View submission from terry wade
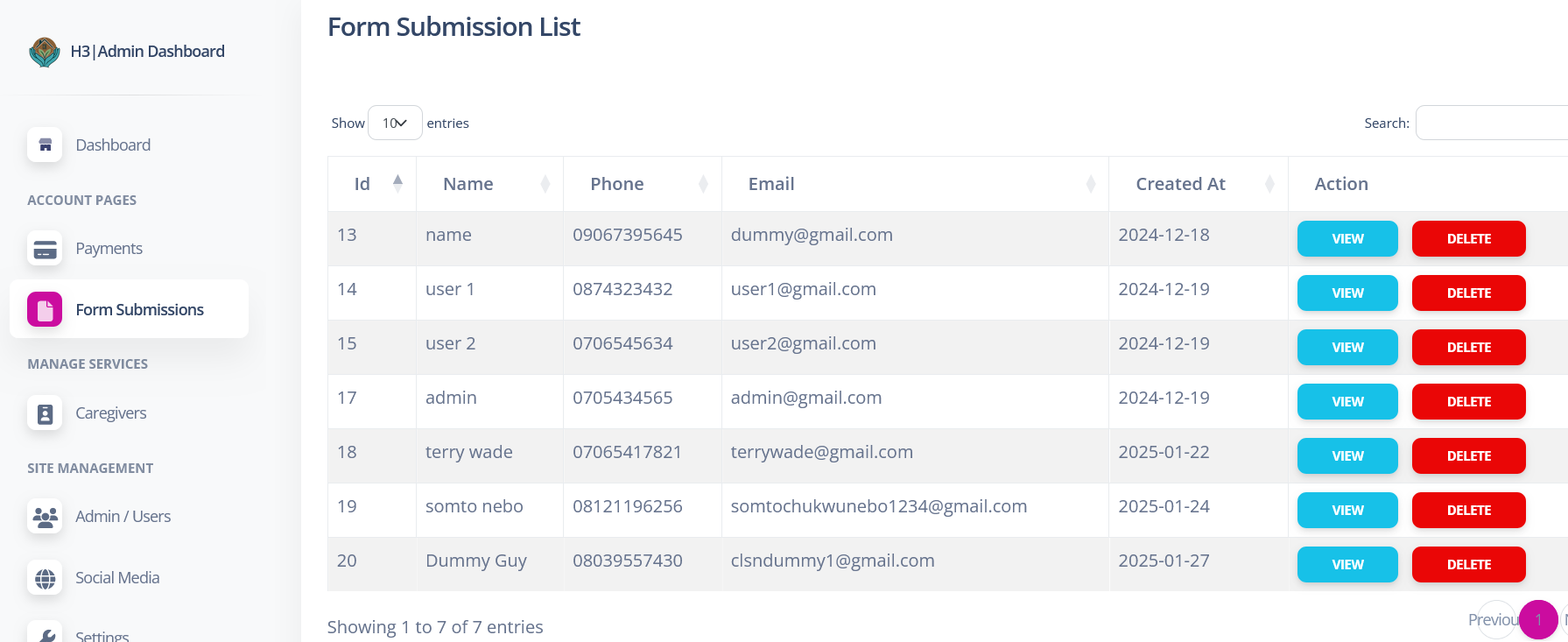 click(1347, 456)
